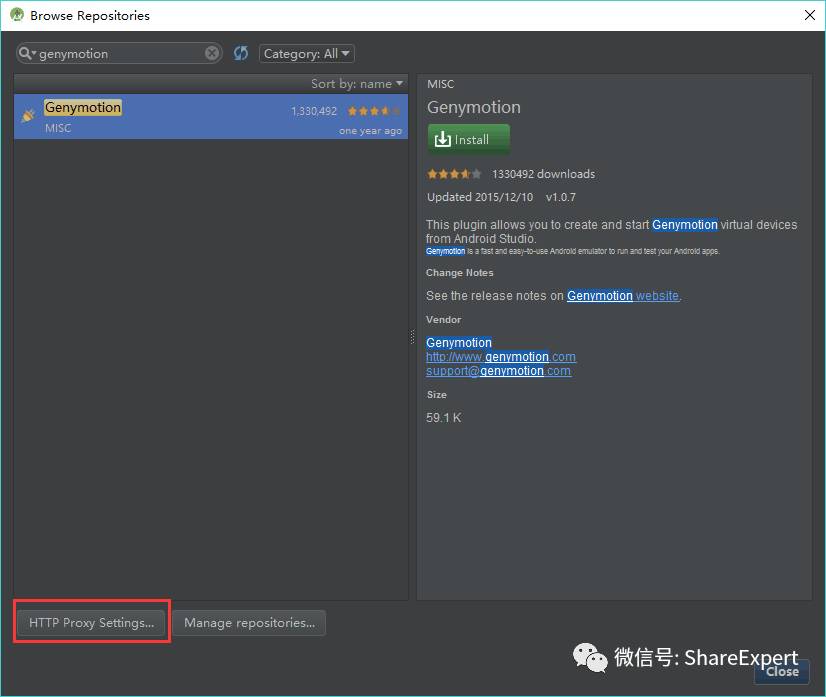
Task: Click the 'Updated 2015/12/10' text
Action: coord(480,197)
